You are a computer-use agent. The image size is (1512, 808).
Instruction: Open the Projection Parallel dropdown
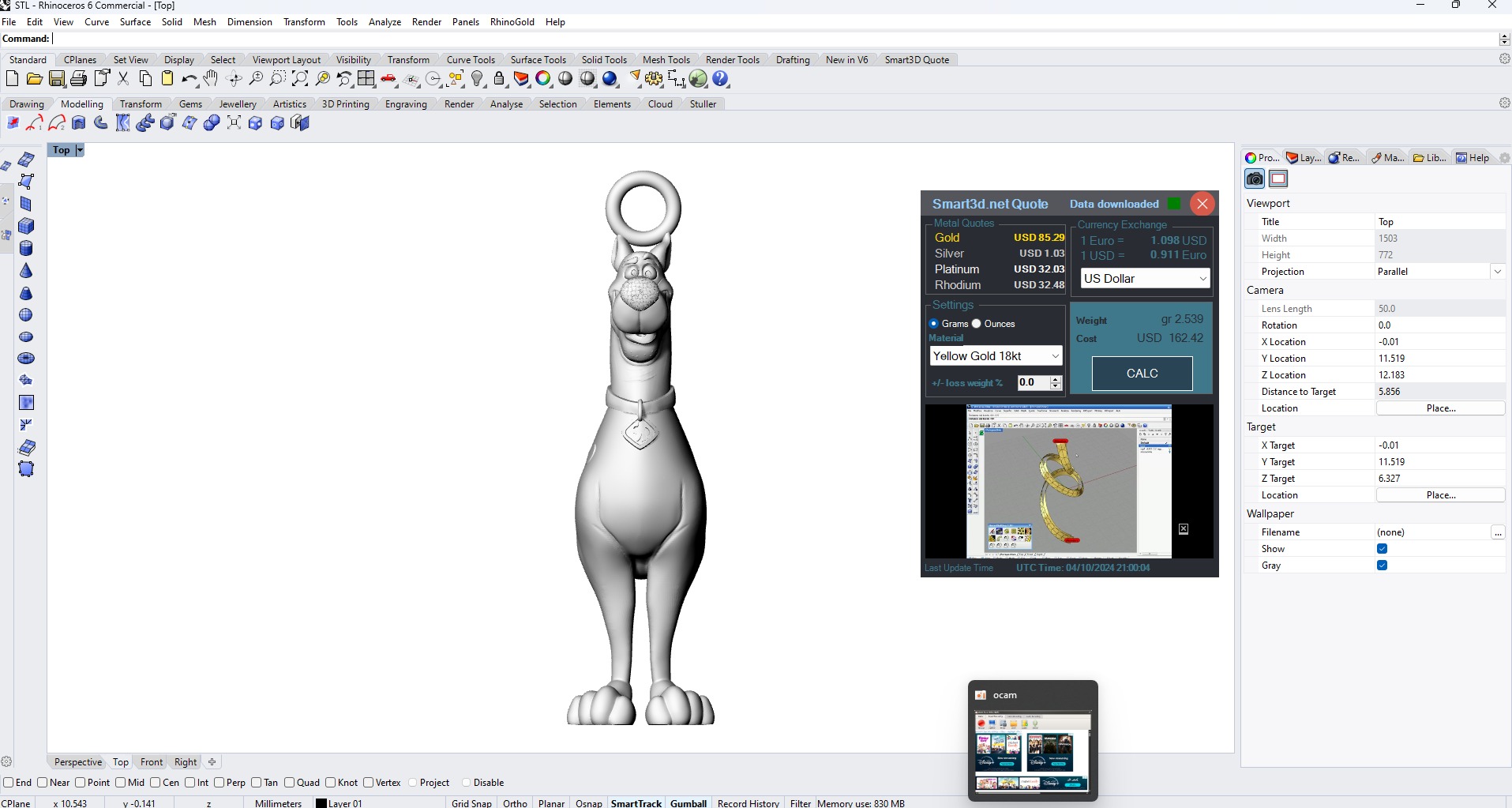click(1497, 272)
